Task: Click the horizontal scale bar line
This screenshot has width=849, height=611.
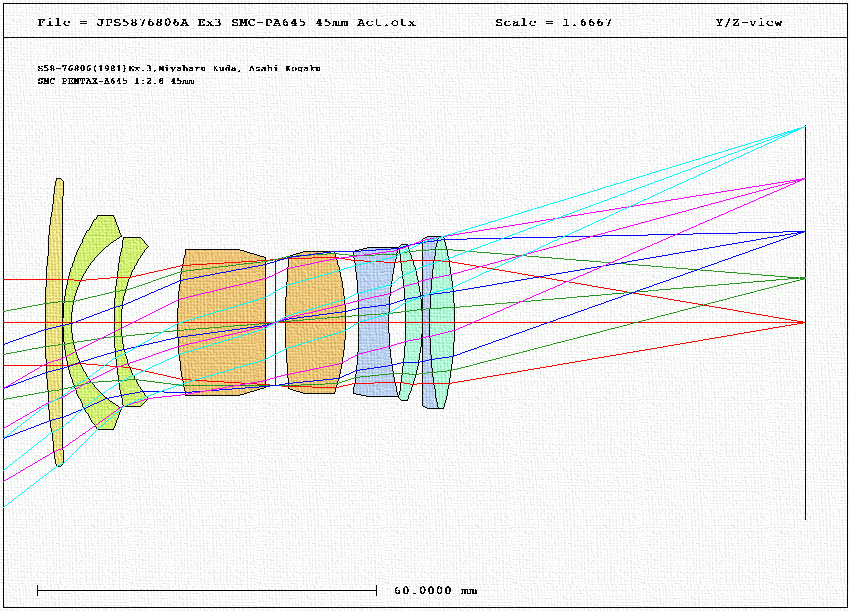Action: (x=207, y=590)
